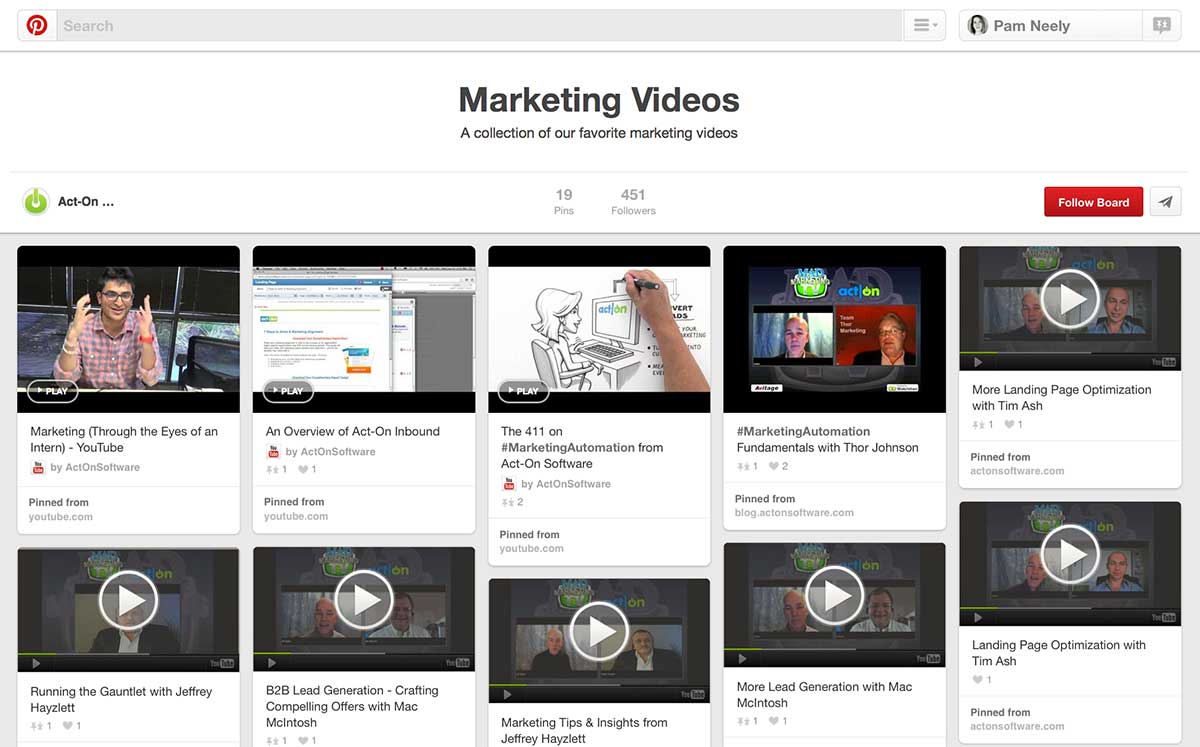Image resolution: width=1200 pixels, height=747 pixels.
Task: Play the 411 on MarketingAutomation video
Action: [524, 391]
